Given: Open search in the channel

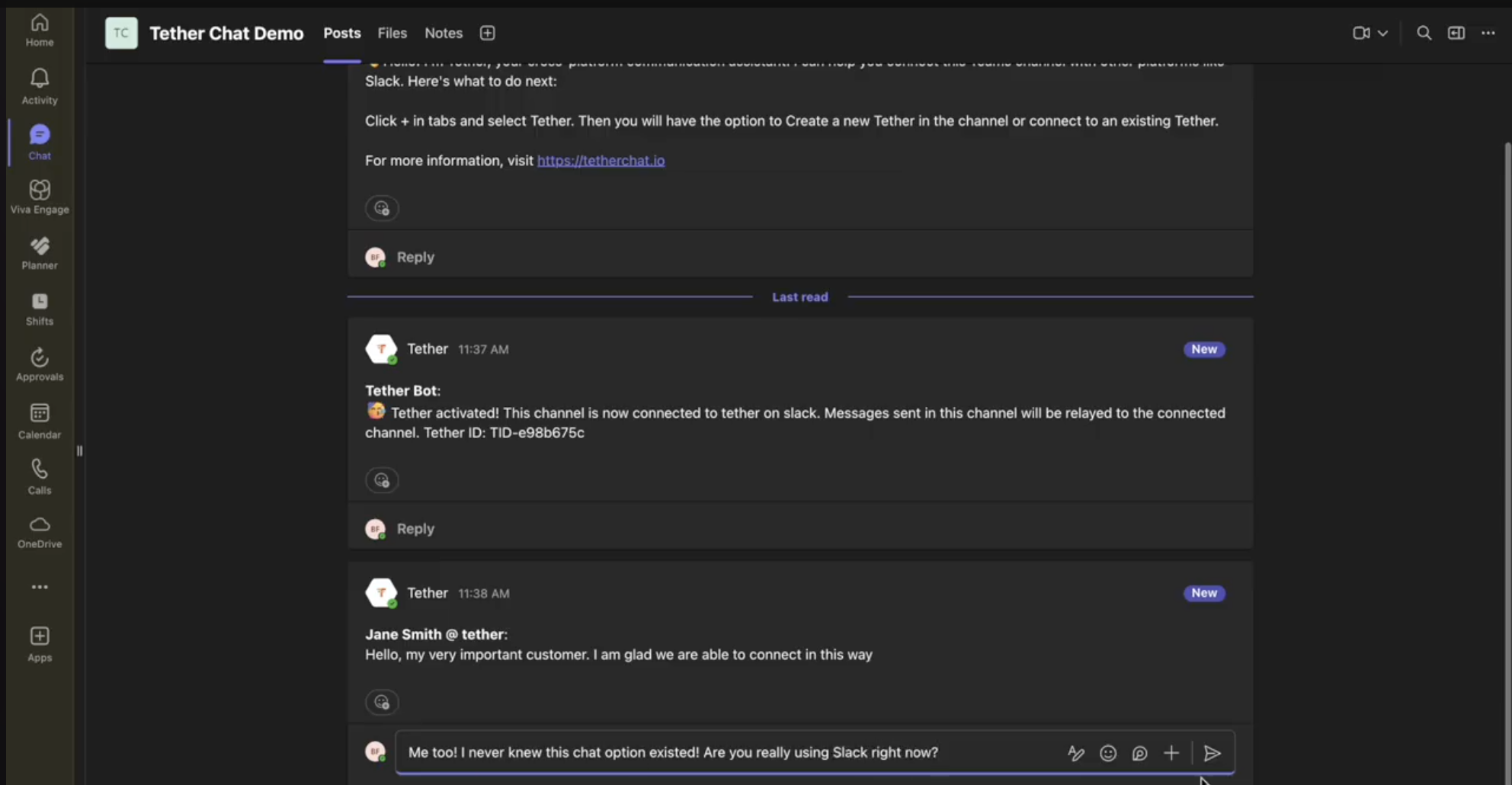Looking at the screenshot, I should 1424,33.
